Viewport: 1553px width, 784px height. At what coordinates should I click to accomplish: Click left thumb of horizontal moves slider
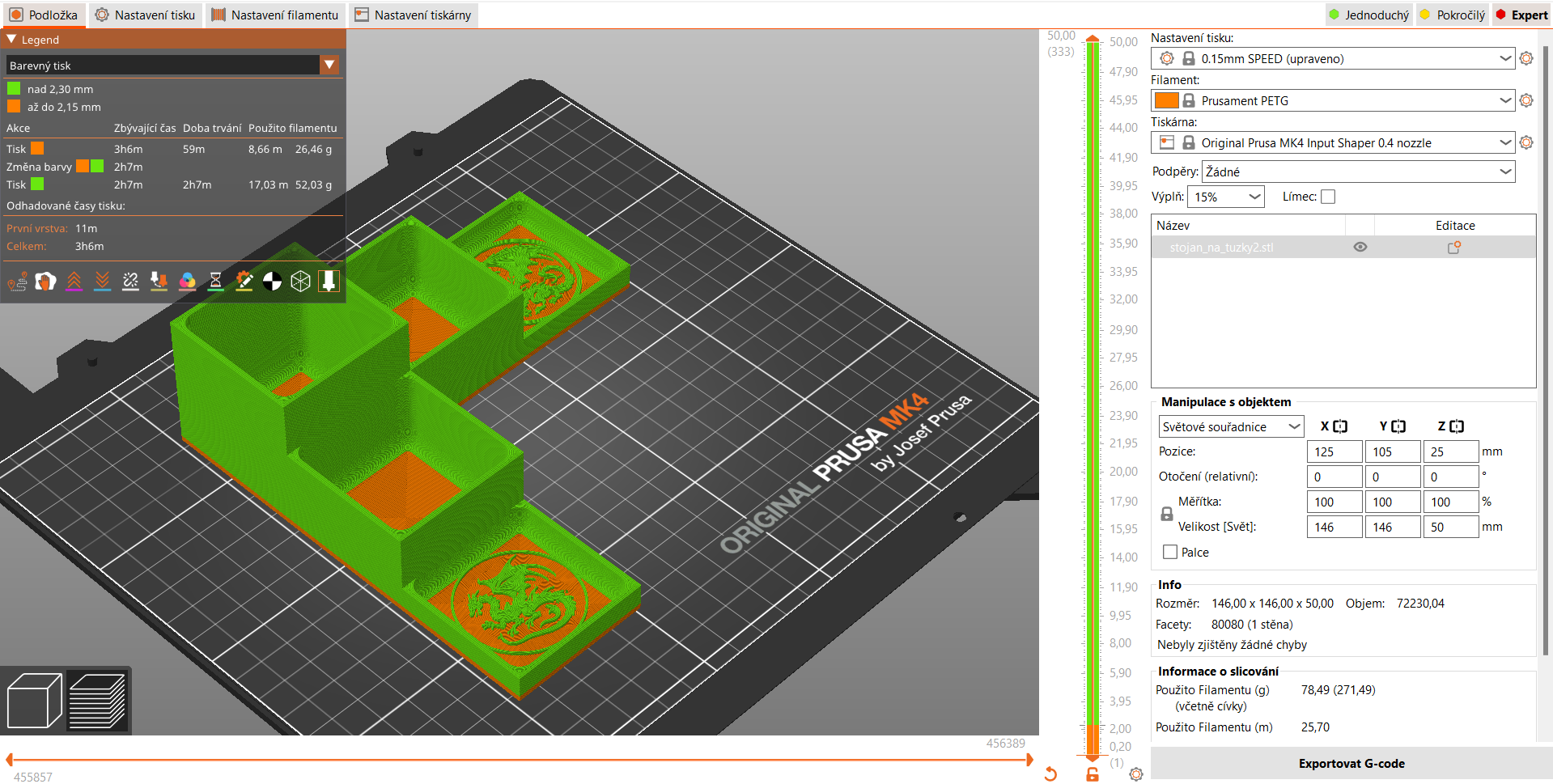click(10, 760)
